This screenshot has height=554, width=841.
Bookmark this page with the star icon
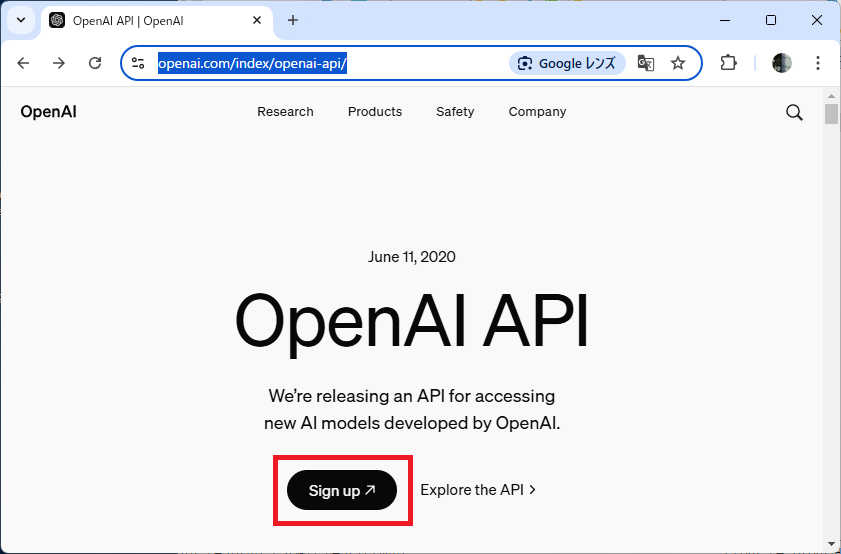coord(678,63)
